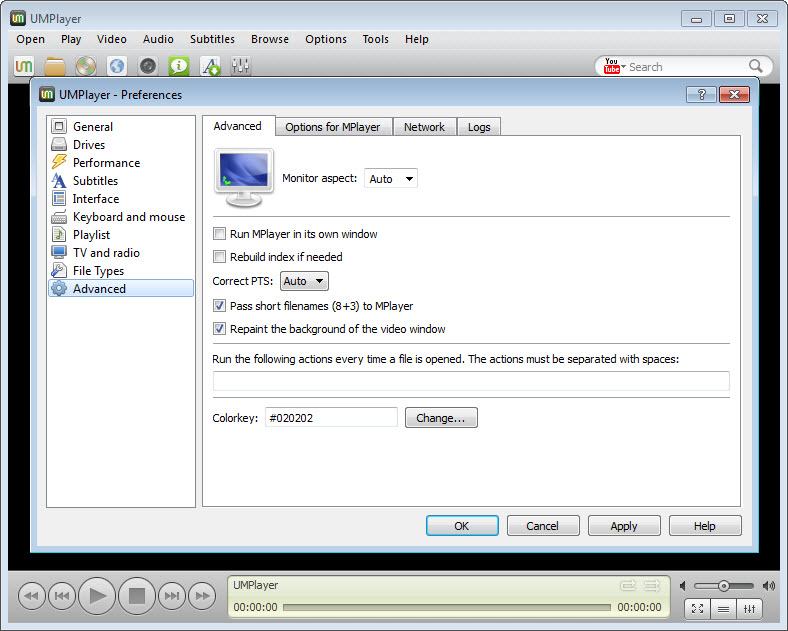Click the loud speaker volume max icon
Screen dimensions: 788x631
tap(769, 586)
